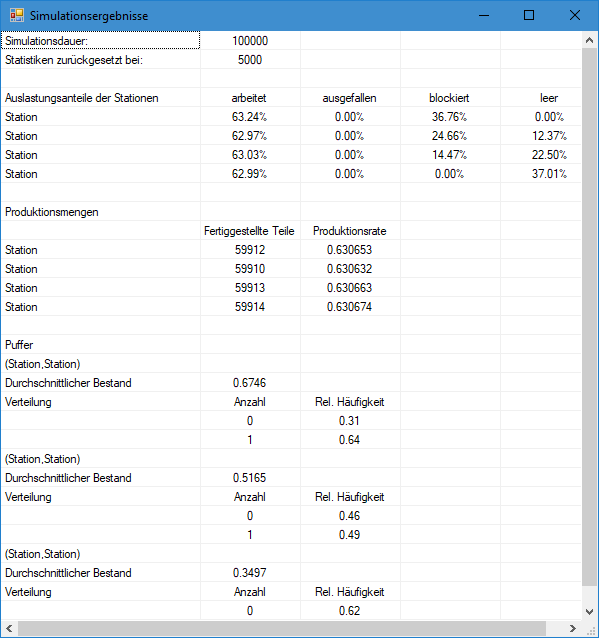Image resolution: width=599 pixels, height=638 pixels.
Task: Click the vertical scrollbar thumb
Action: 589,317
